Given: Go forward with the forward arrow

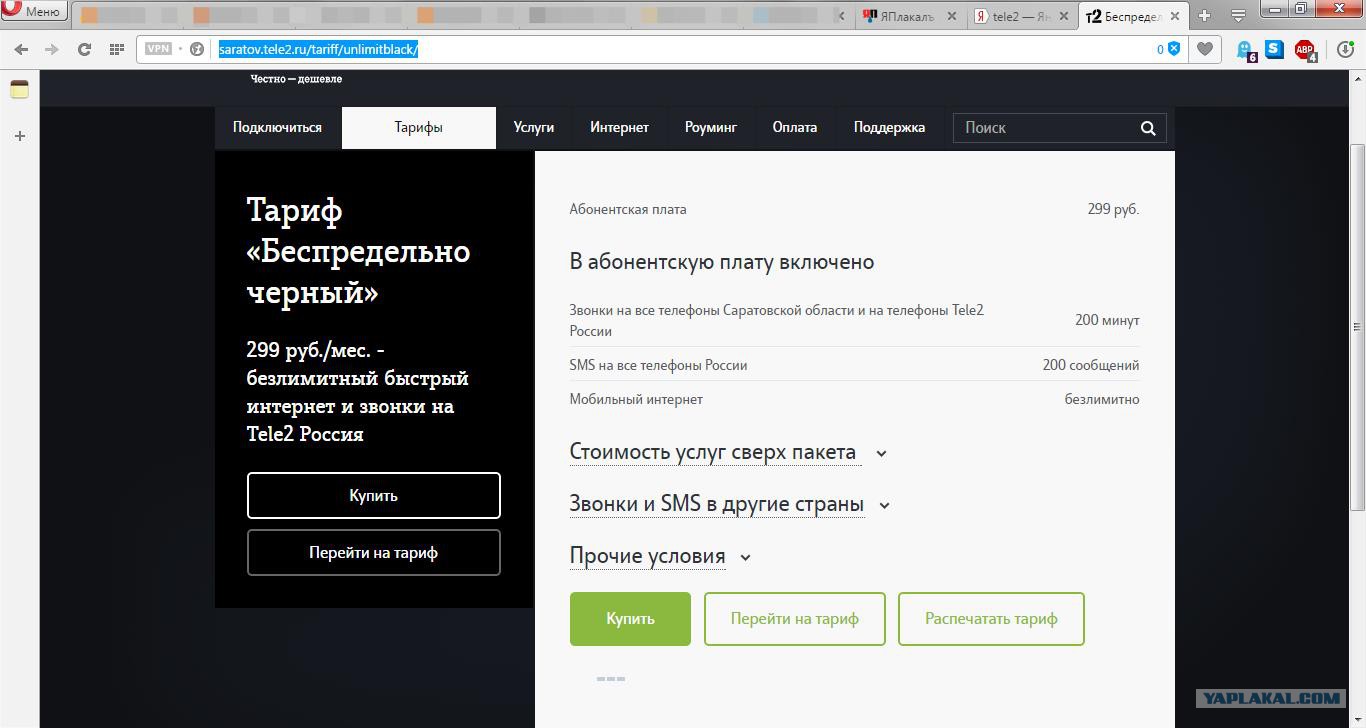Looking at the screenshot, I should point(51,49).
